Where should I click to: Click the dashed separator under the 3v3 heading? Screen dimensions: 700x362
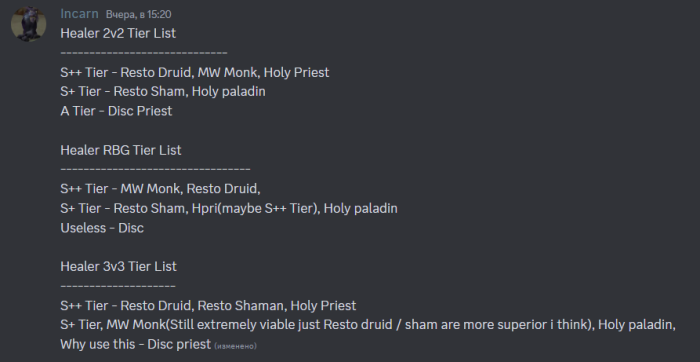(x=118, y=286)
